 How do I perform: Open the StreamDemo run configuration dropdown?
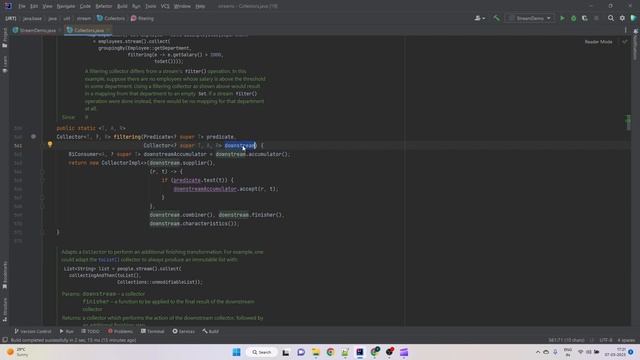pyautogui.click(x=530, y=18)
